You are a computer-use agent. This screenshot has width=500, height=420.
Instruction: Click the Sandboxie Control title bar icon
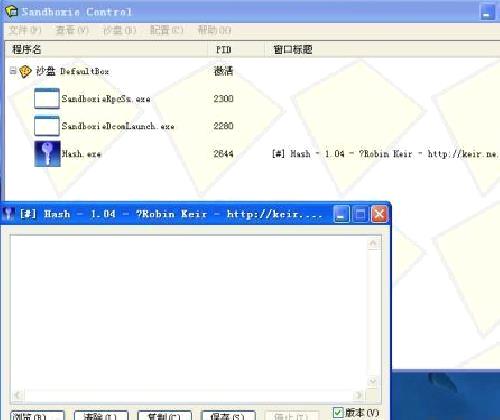[x=12, y=11]
